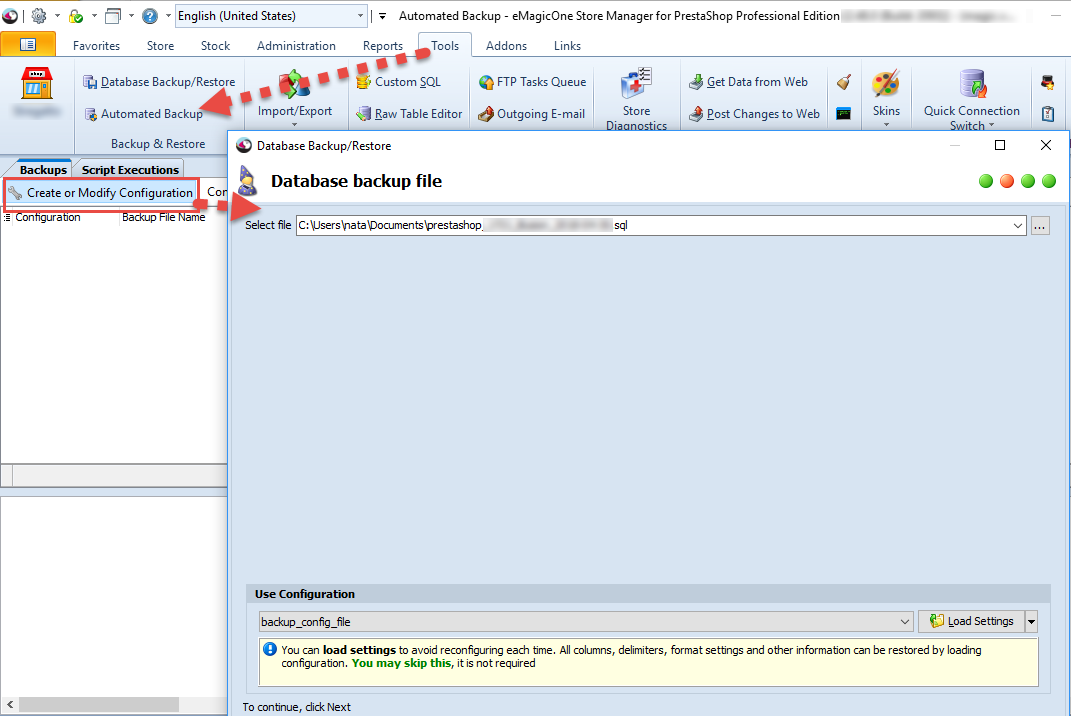Open the Outgoing E-mail tool
The width and height of the screenshot is (1071, 716).
(x=531, y=114)
